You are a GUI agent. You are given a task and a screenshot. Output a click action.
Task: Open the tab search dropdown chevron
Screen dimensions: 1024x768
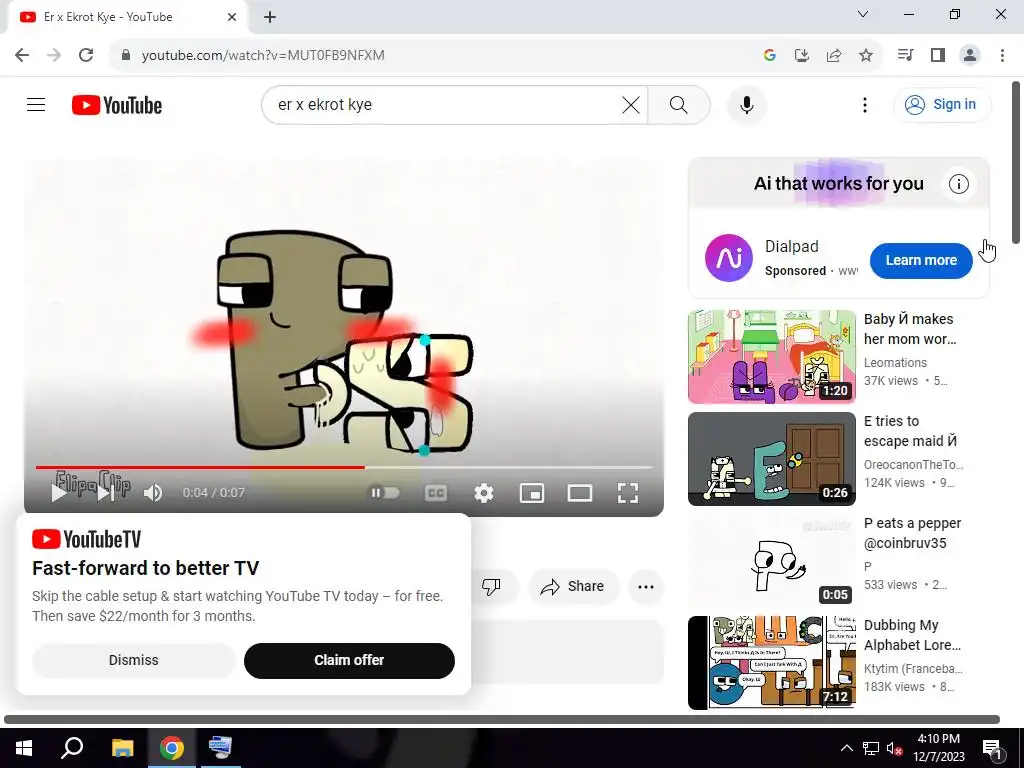click(863, 14)
